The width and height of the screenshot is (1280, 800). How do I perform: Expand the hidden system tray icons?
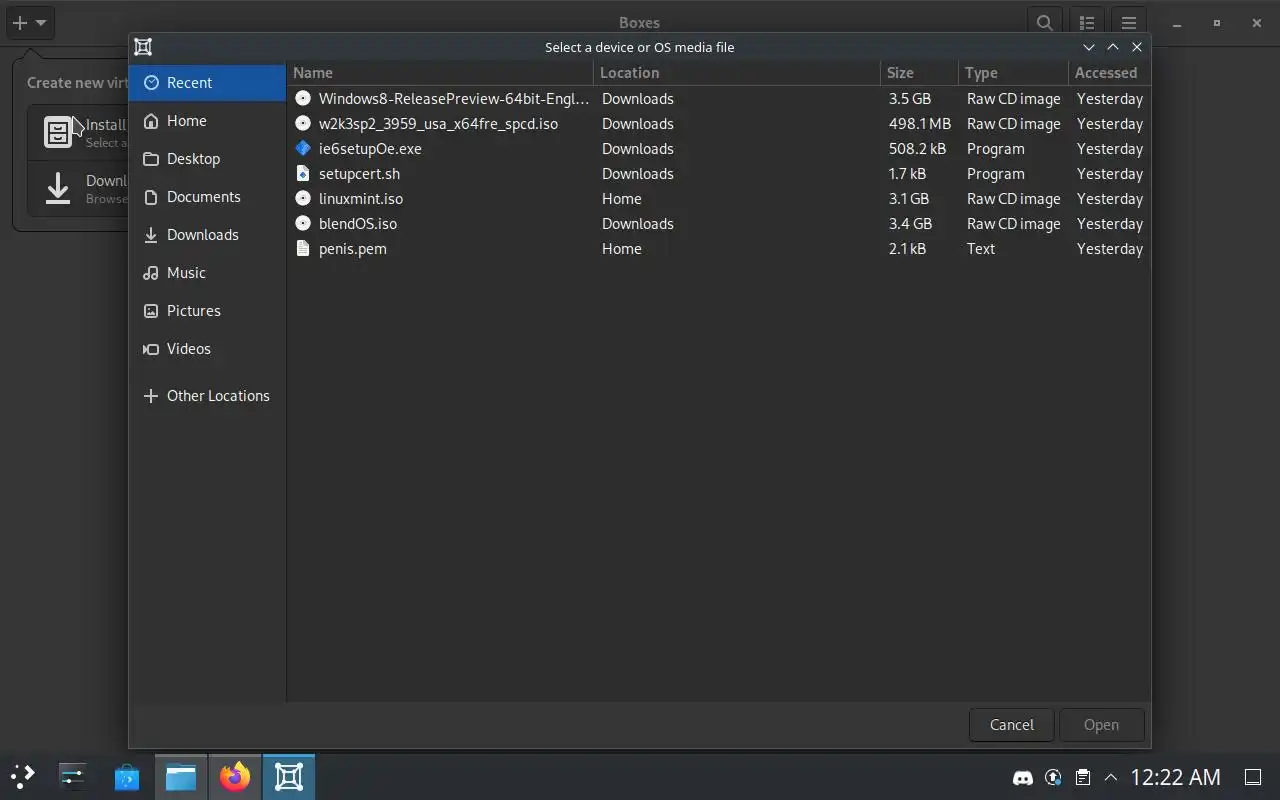(x=1111, y=777)
